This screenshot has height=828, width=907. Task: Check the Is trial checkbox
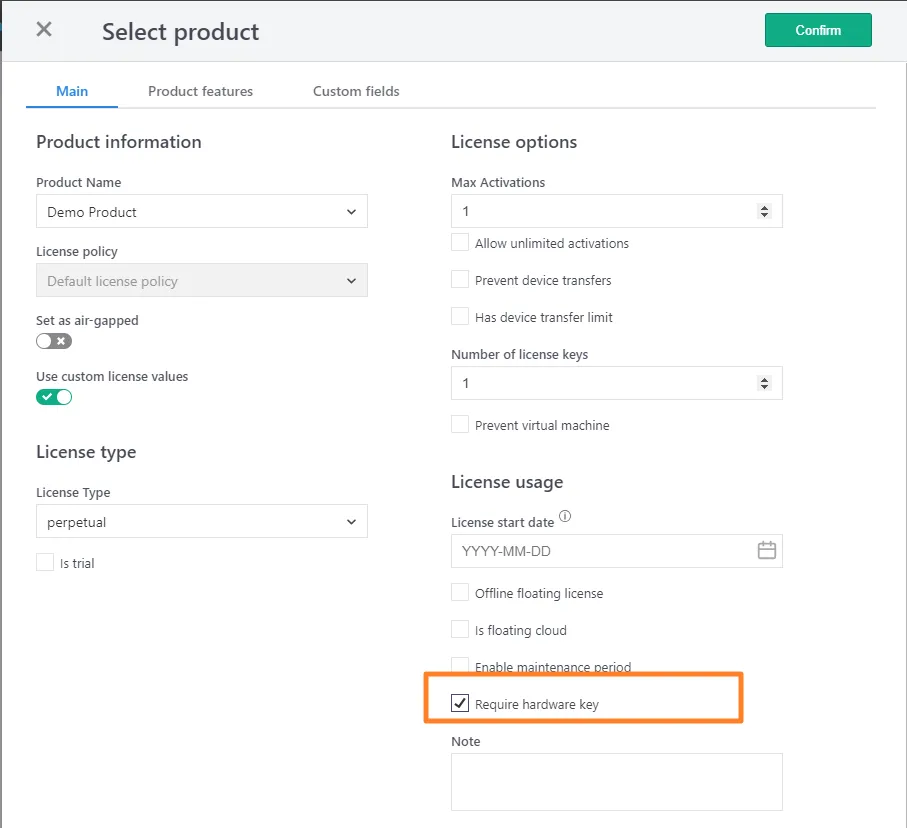(x=45, y=563)
